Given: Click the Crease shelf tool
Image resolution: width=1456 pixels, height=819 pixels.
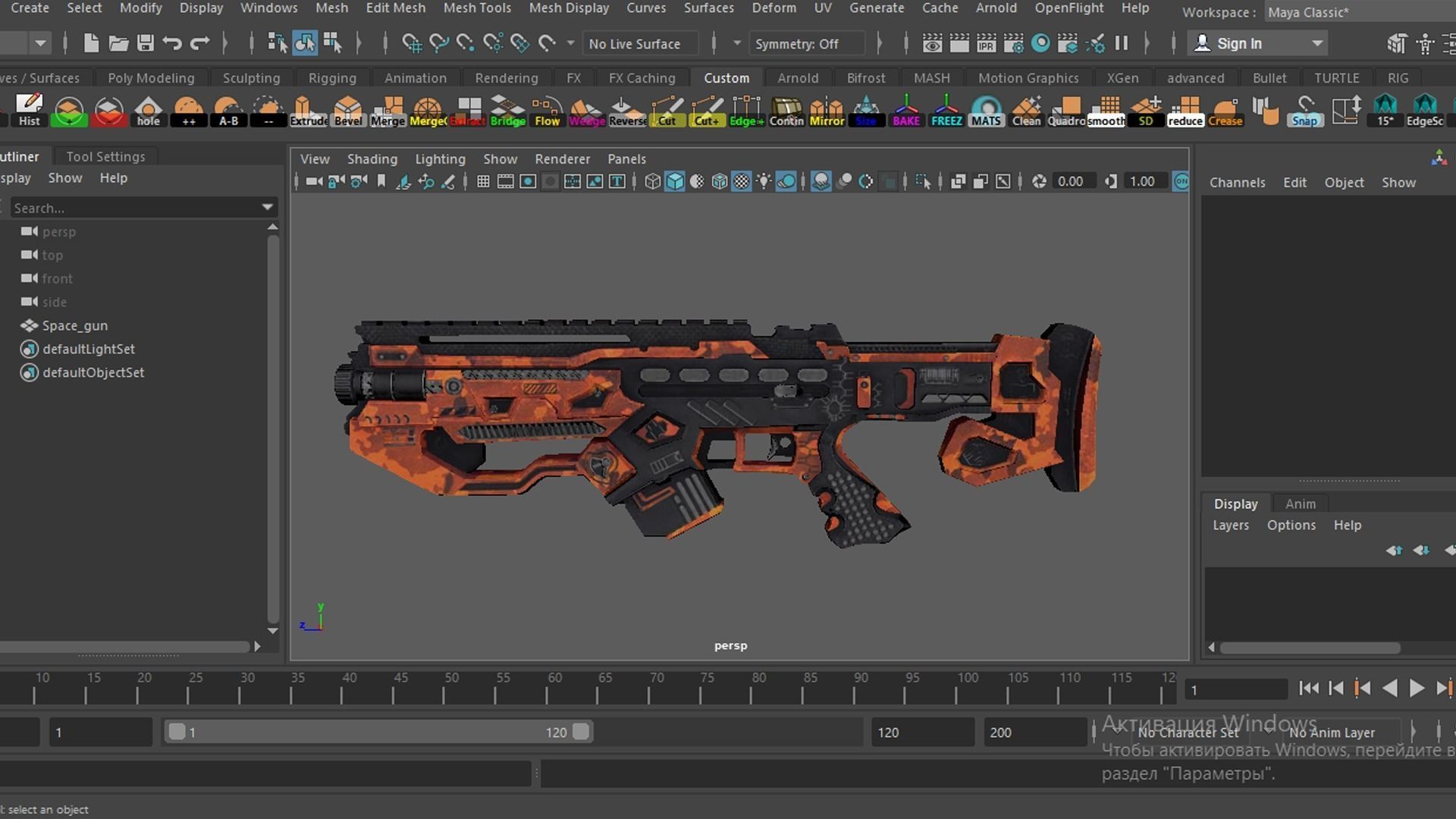Looking at the screenshot, I should pyautogui.click(x=1225, y=111).
